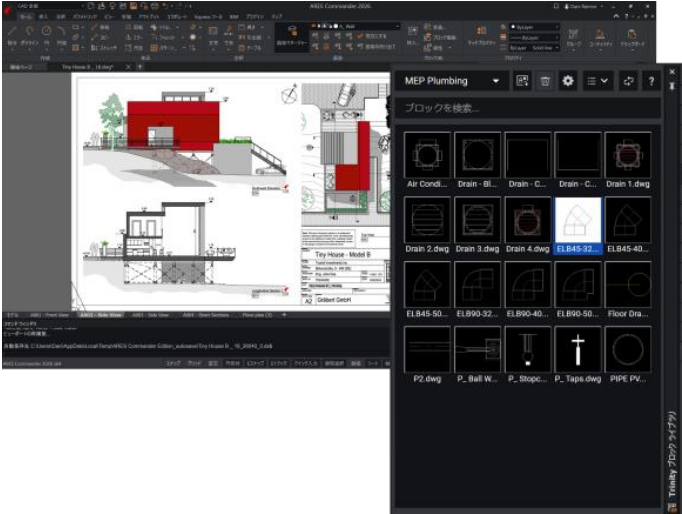Click the refresh icon in block library panel

tap(629, 80)
